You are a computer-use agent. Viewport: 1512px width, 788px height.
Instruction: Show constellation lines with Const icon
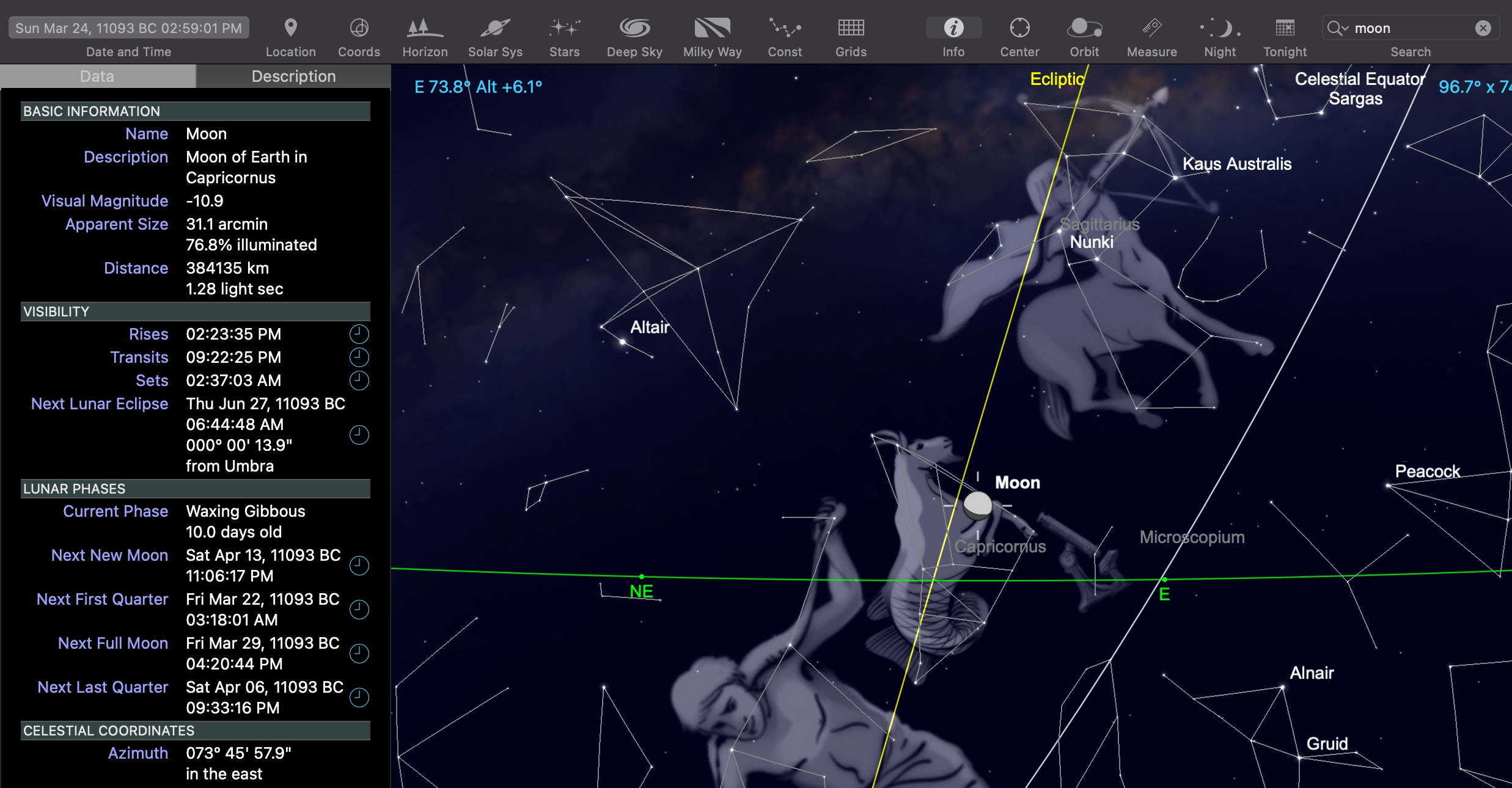coord(785,28)
